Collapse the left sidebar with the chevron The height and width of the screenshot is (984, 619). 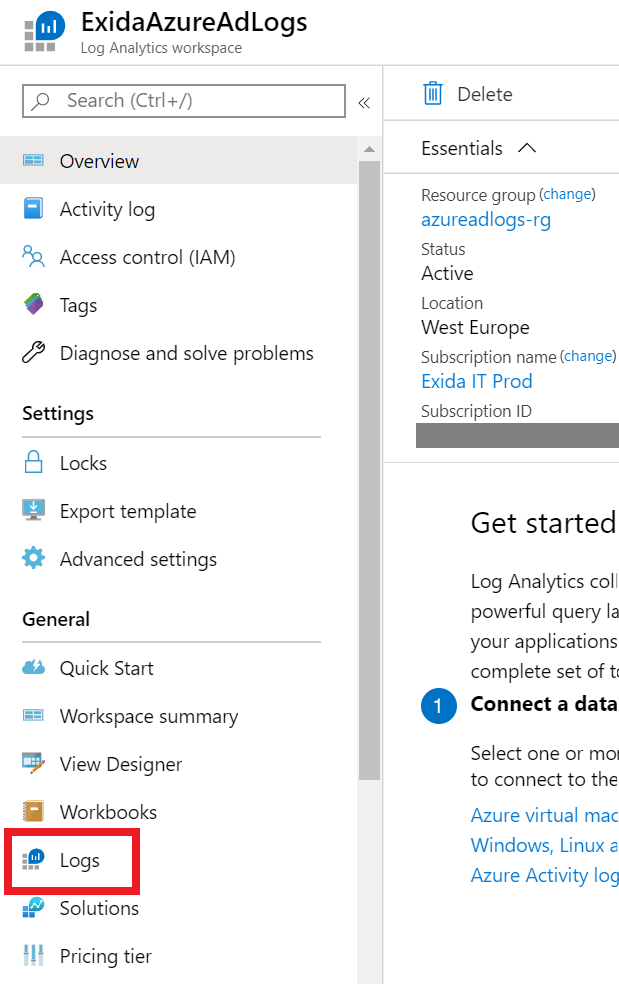364,101
